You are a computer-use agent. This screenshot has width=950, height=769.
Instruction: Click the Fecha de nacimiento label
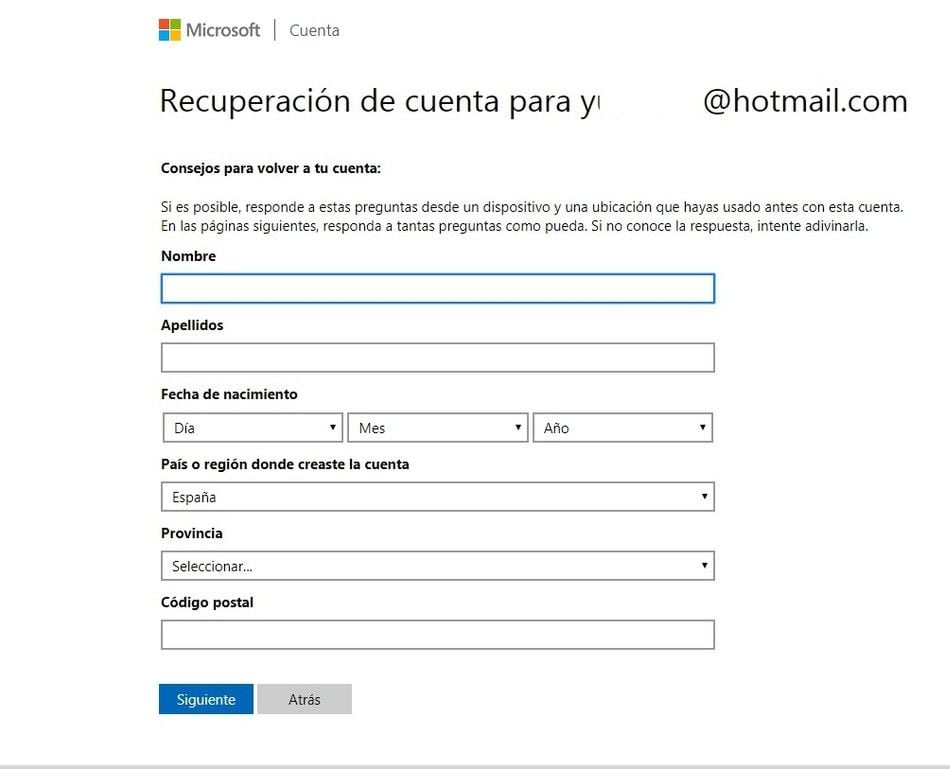[x=229, y=394]
